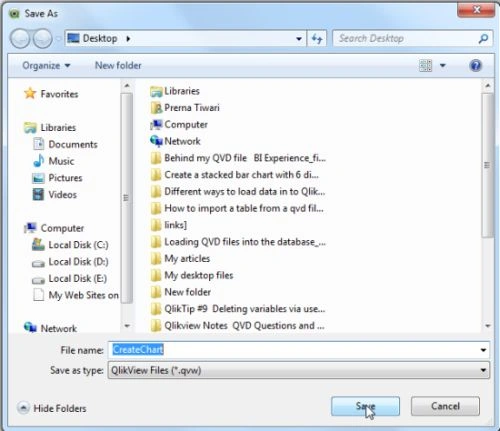Open the Organize dropdown menu
Screen dimensions: 500x431
[46, 65]
